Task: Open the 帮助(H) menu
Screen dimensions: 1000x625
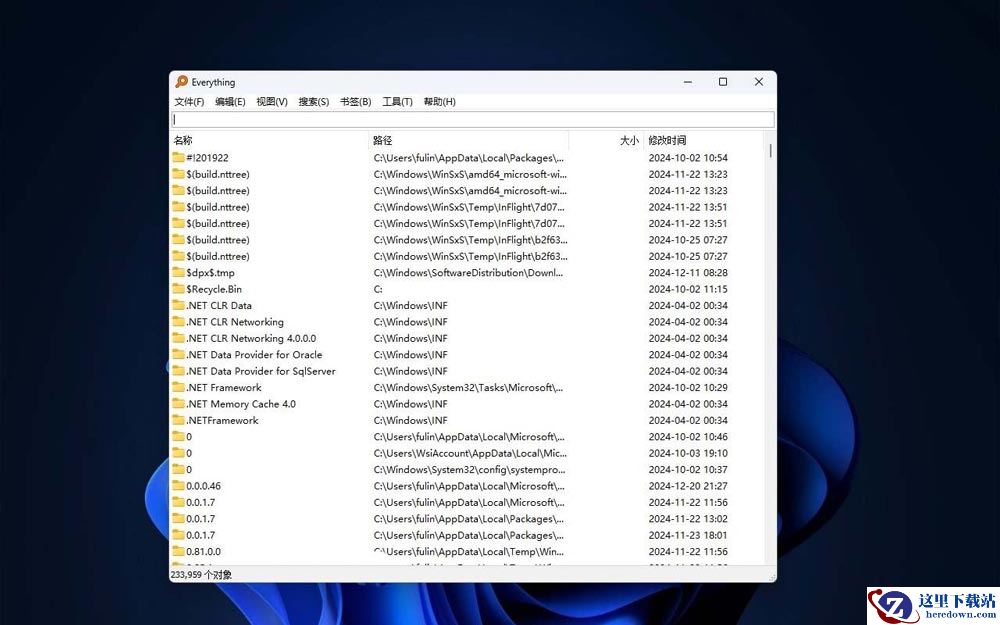Action: (x=439, y=101)
